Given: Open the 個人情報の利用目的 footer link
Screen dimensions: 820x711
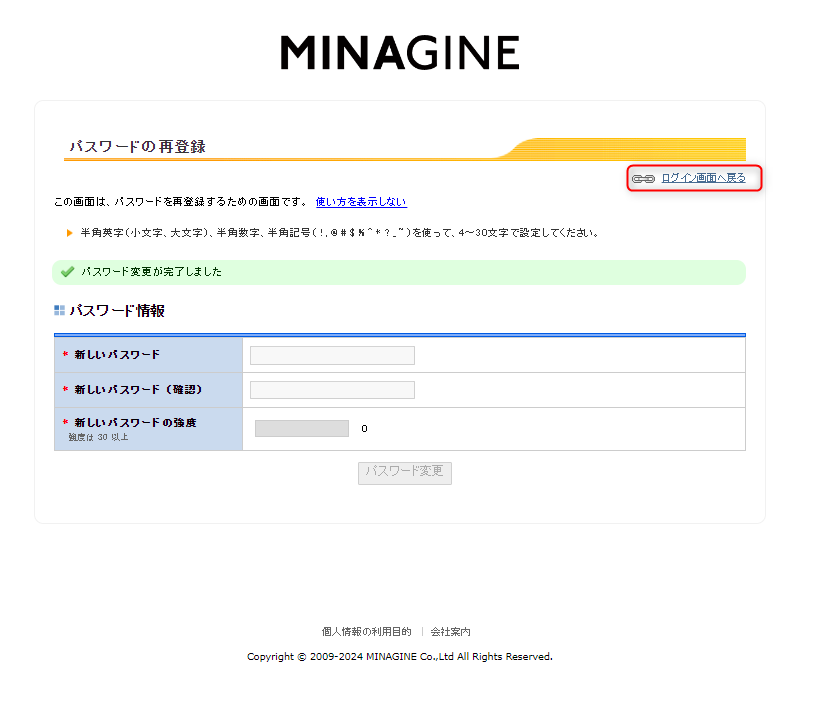Looking at the screenshot, I should click(367, 632).
